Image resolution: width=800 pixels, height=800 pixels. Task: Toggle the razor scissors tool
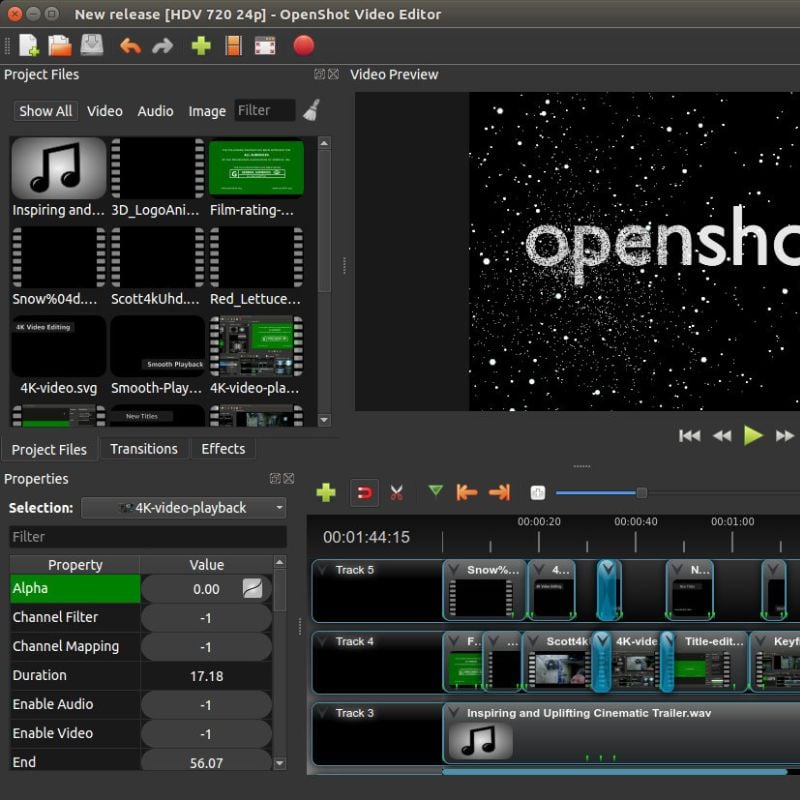click(x=396, y=493)
